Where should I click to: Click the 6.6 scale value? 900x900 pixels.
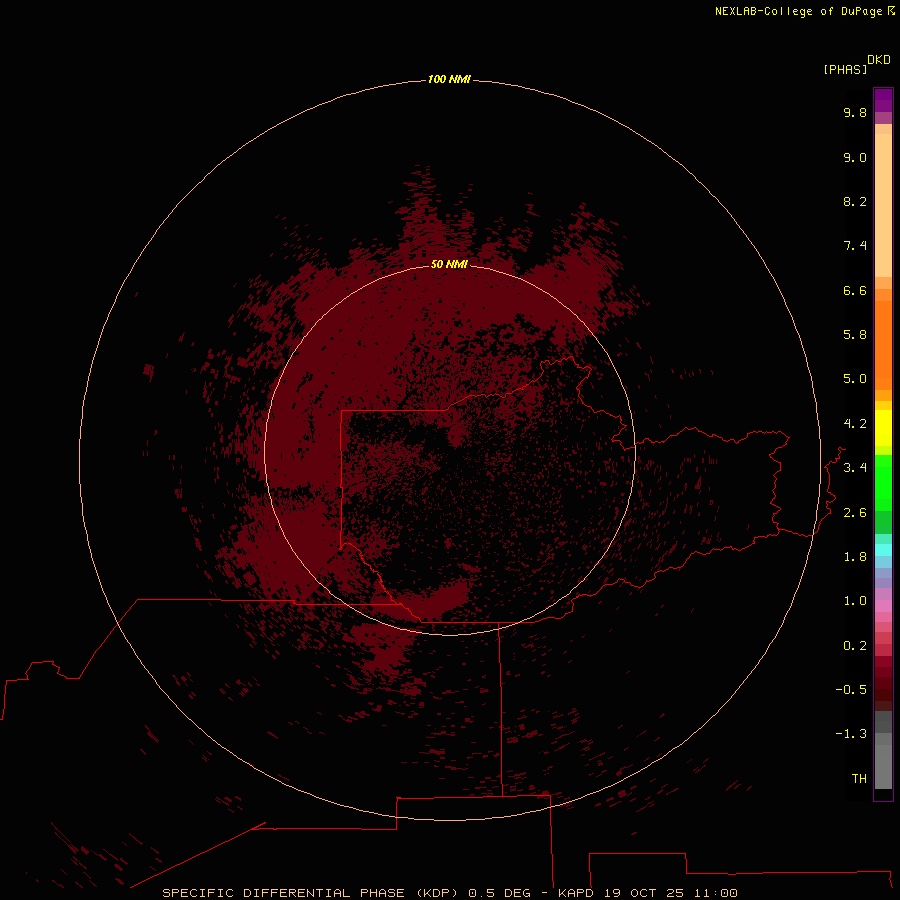pos(855,290)
